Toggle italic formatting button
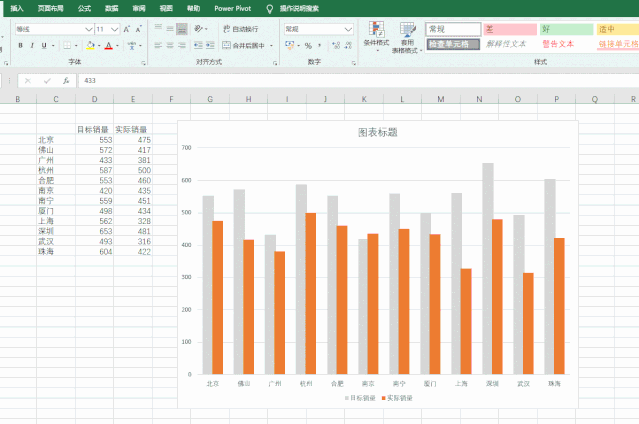The height and width of the screenshot is (424, 639). pyautogui.click(x=32, y=45)
